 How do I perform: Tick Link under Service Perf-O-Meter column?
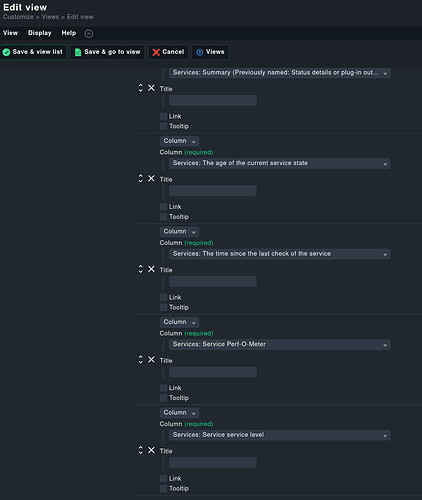[x=163, y=388]
